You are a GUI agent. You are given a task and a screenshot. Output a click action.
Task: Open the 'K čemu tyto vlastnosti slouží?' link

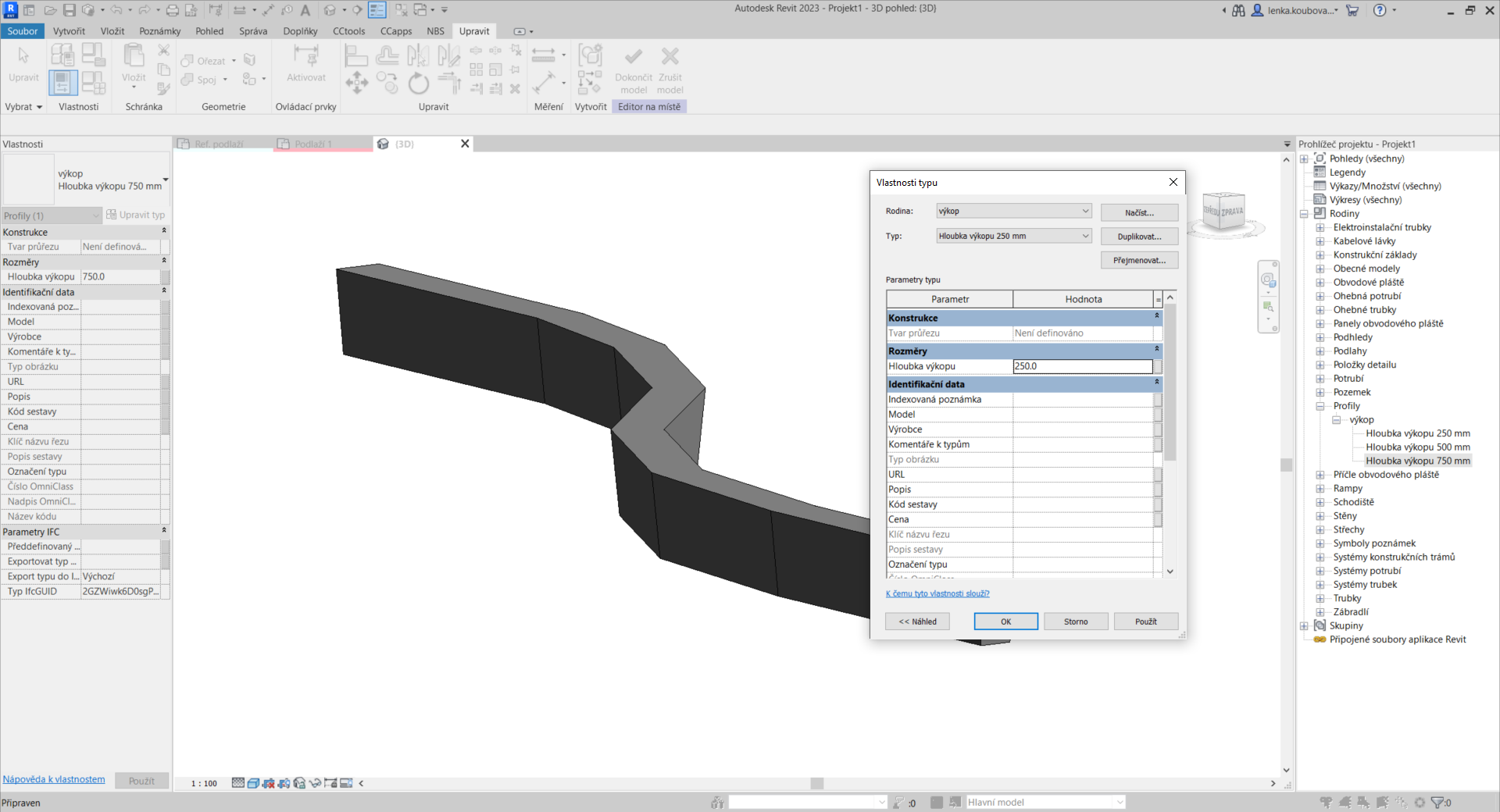pyautogui.click(x=937, y=593)
